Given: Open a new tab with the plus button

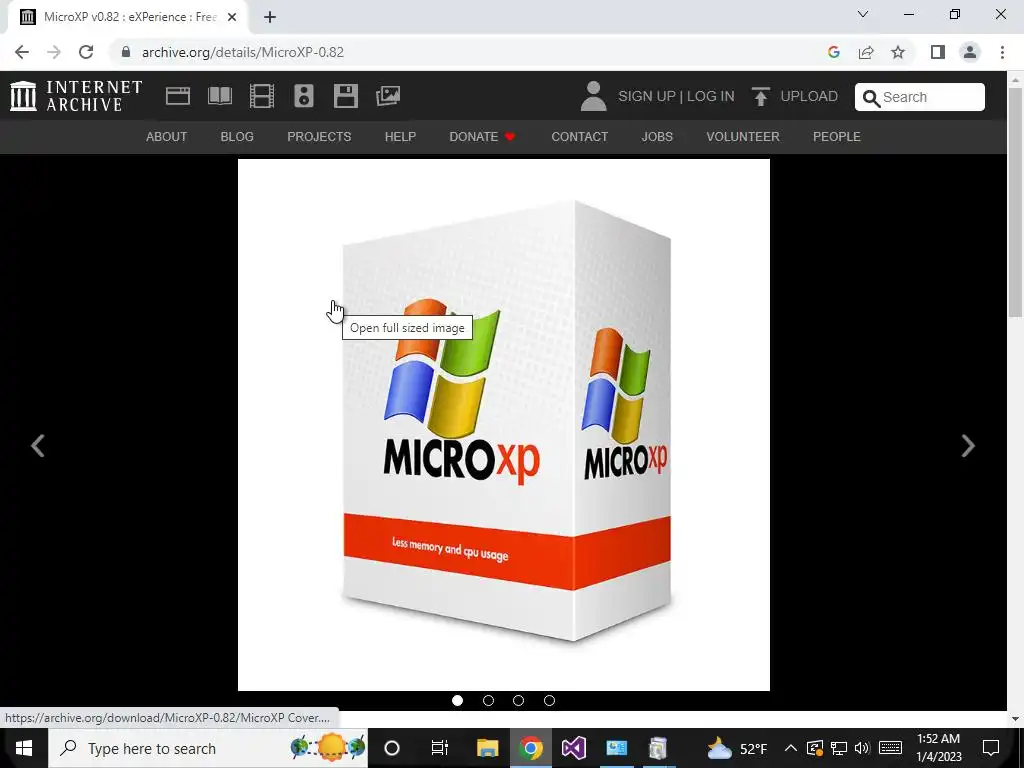Looking at the screenshot, I should point(270,17).
